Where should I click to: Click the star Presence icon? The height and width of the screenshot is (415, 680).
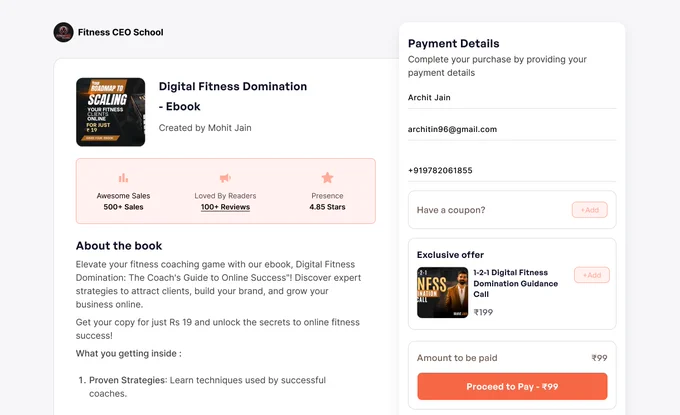coord(327,178)
